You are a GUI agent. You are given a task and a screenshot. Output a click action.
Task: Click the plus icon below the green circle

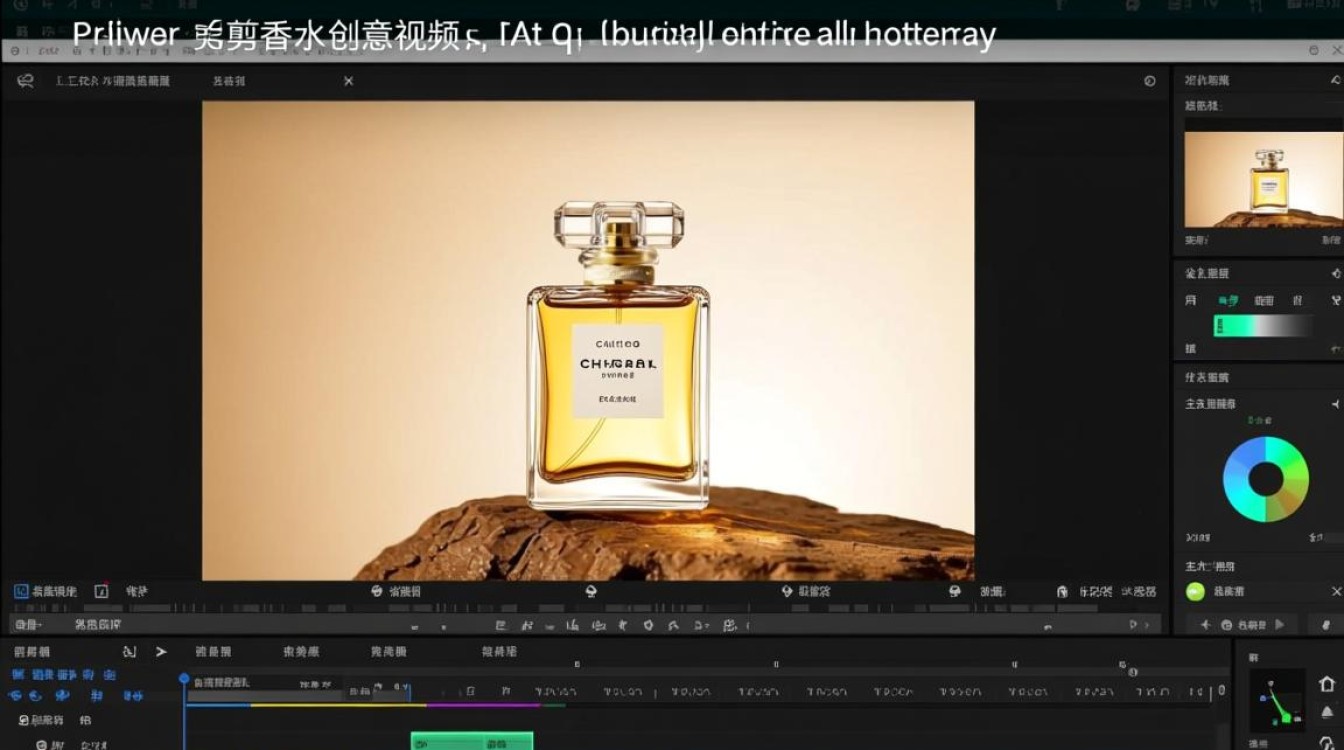point(1205,624)
